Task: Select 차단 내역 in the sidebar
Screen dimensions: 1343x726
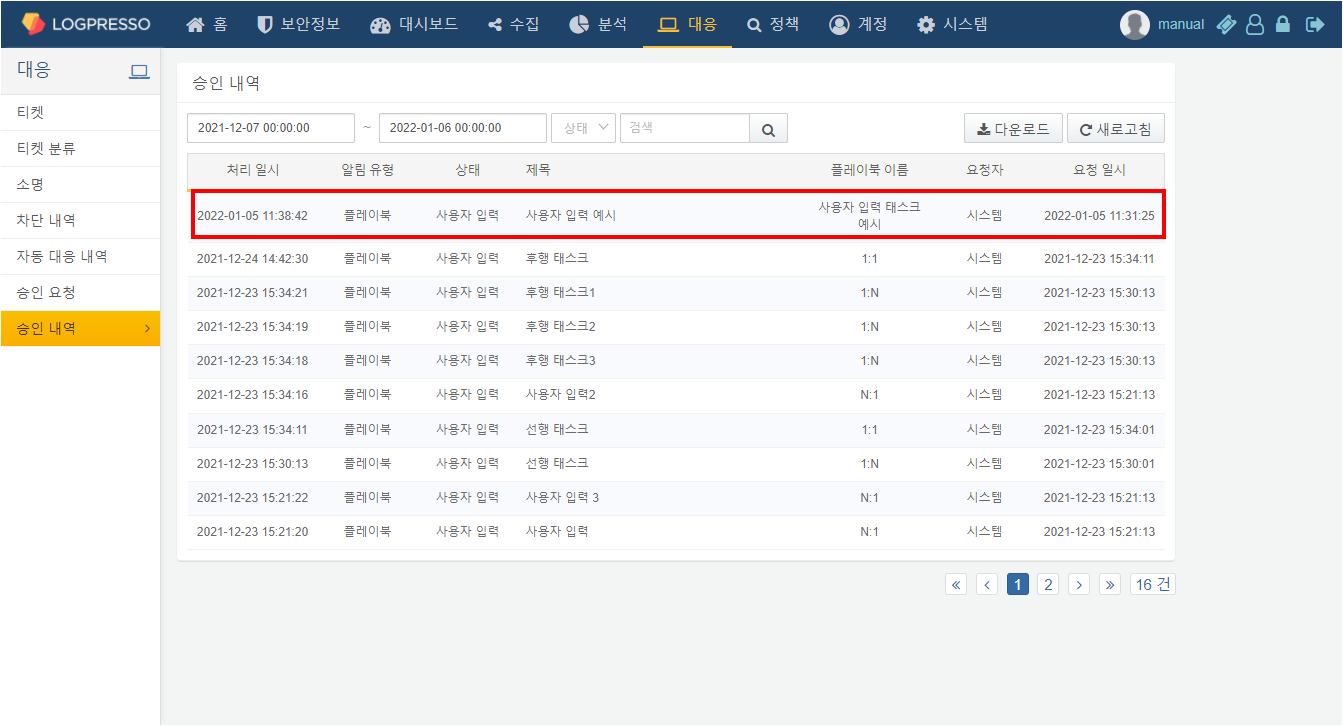Action: [x=80, y=221]
